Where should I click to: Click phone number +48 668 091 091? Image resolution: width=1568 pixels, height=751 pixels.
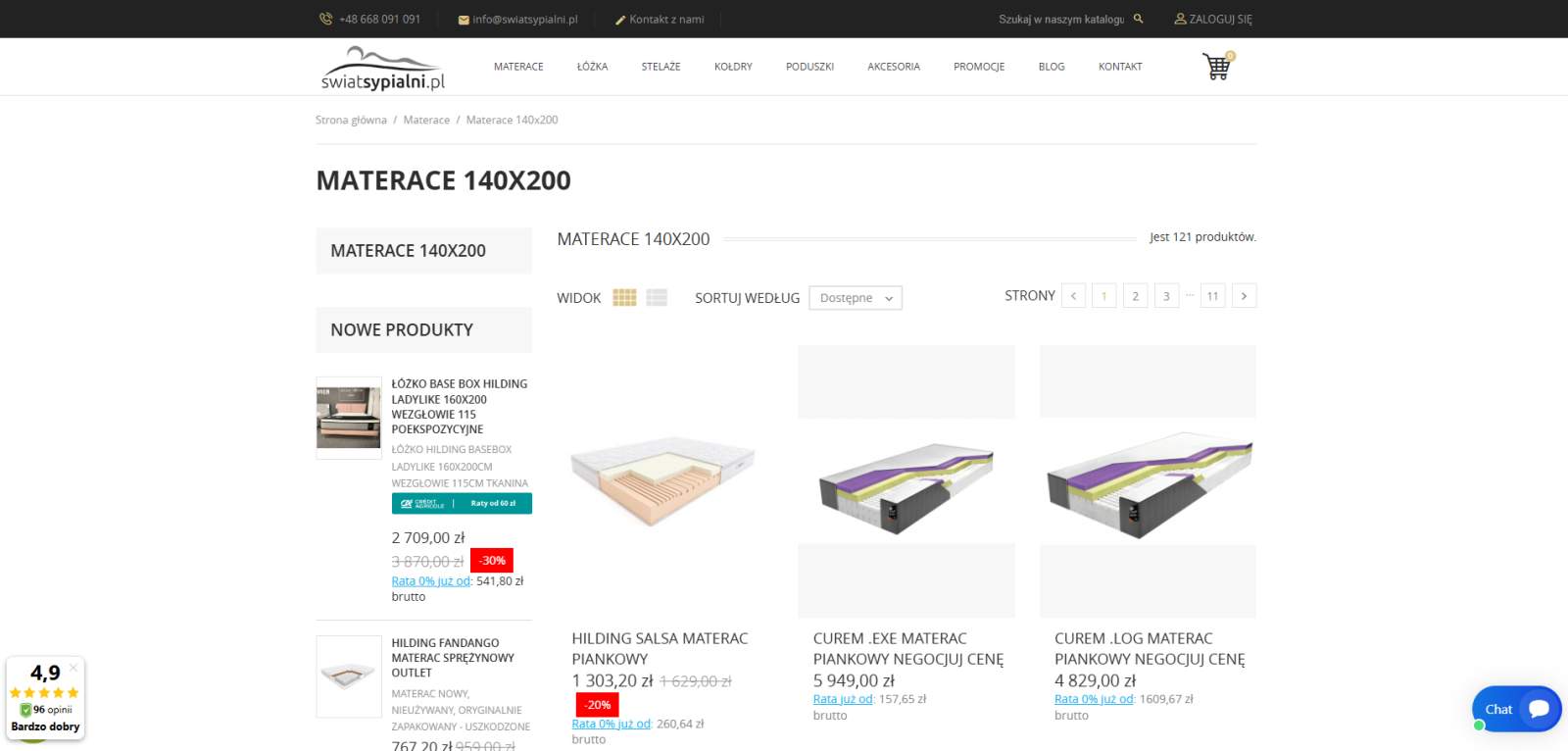tap(379, 20)
